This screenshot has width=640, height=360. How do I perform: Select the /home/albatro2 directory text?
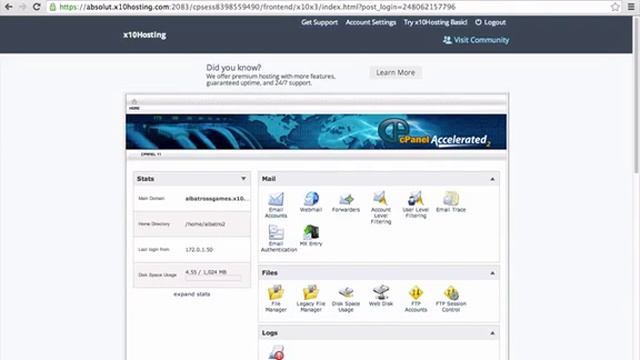(205, 224)
